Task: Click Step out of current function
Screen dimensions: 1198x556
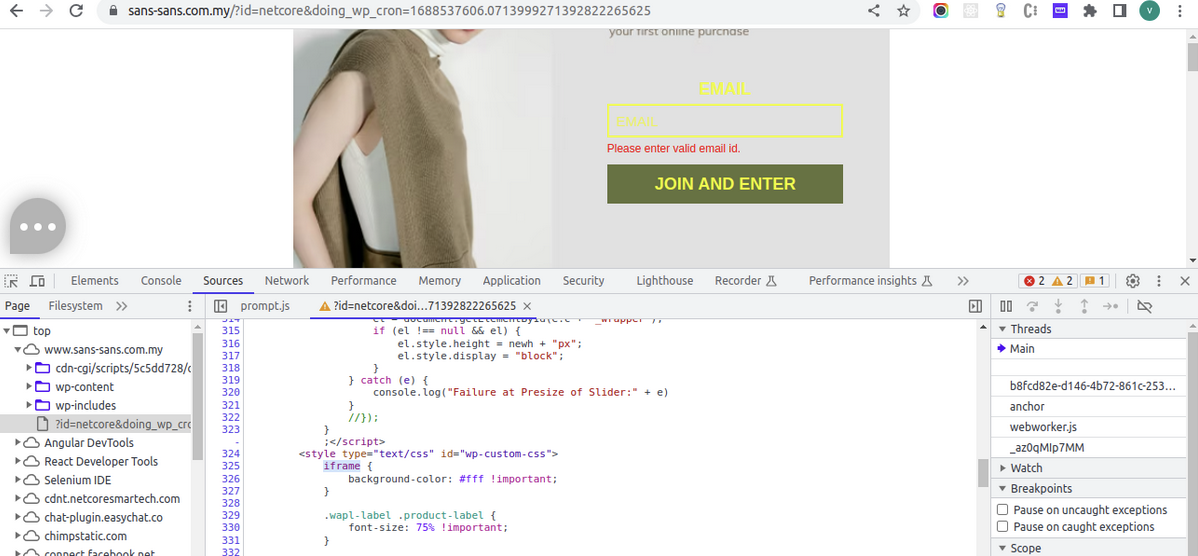Action: [1084, 306]
